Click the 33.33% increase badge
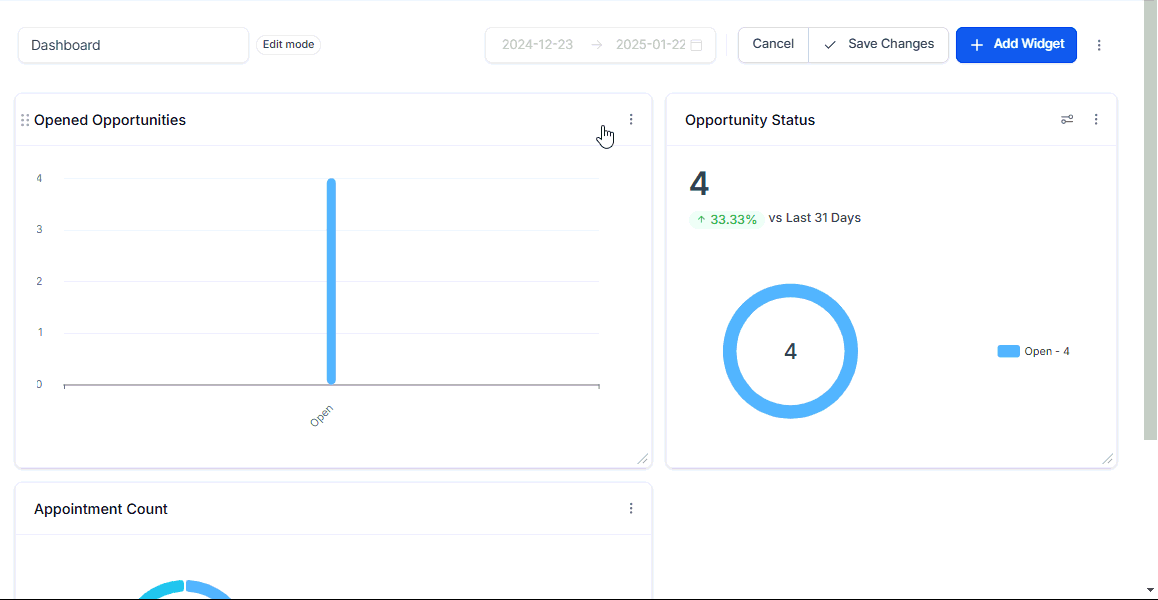The width and height of the screenshot is (1158, 600). [x=727, y=219]
